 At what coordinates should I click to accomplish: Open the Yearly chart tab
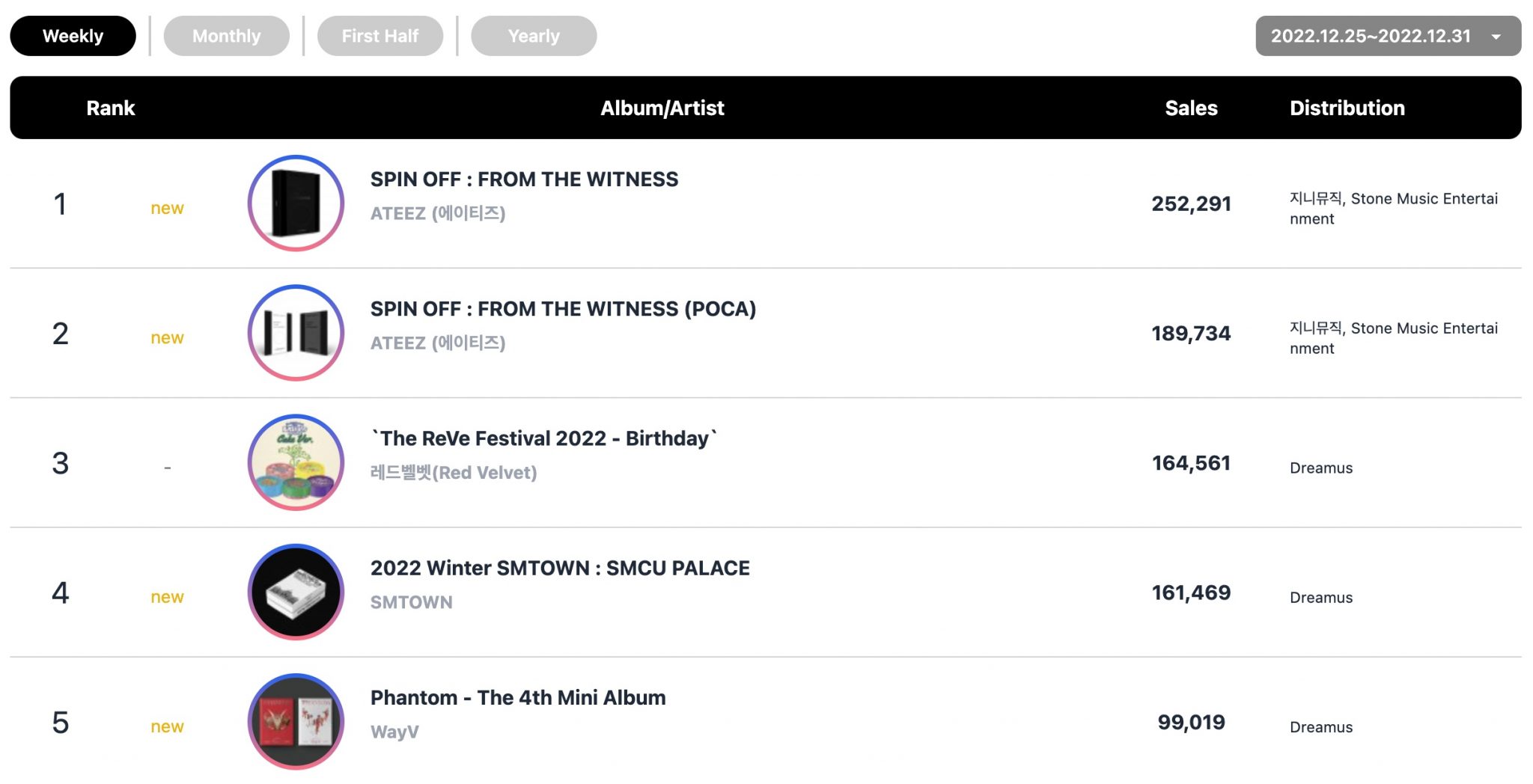coord(533,35)
